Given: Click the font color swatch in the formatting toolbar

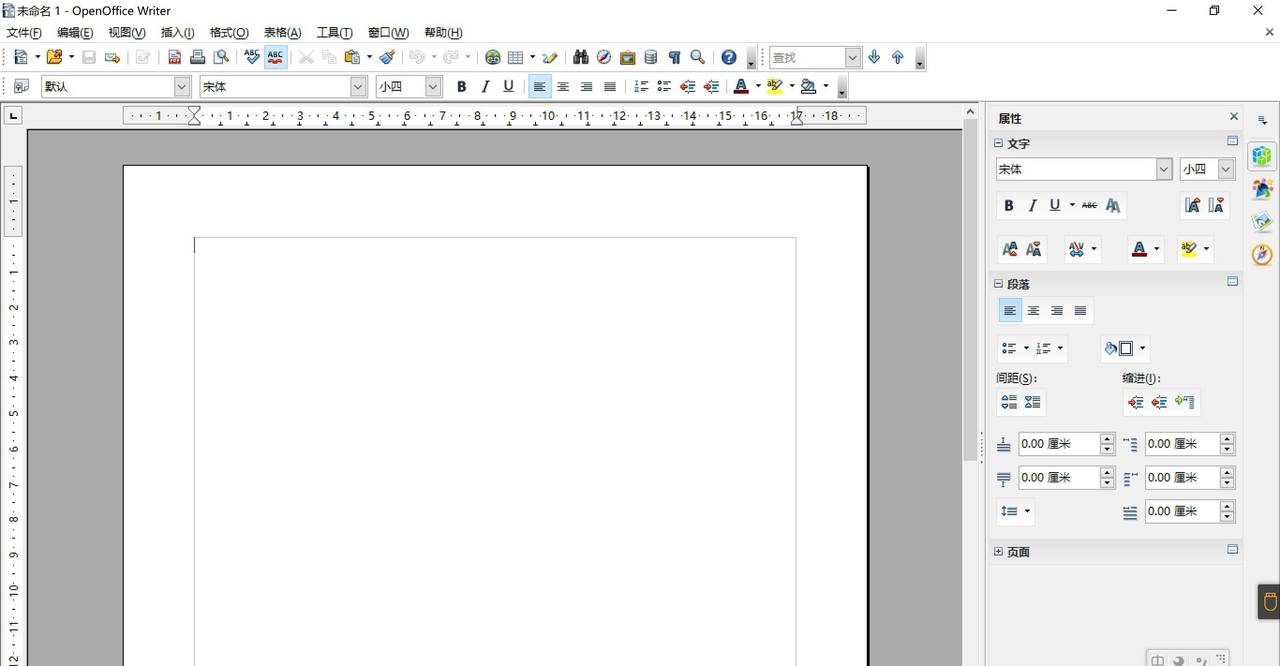Looking at the screenshot, I should [741, 87].
